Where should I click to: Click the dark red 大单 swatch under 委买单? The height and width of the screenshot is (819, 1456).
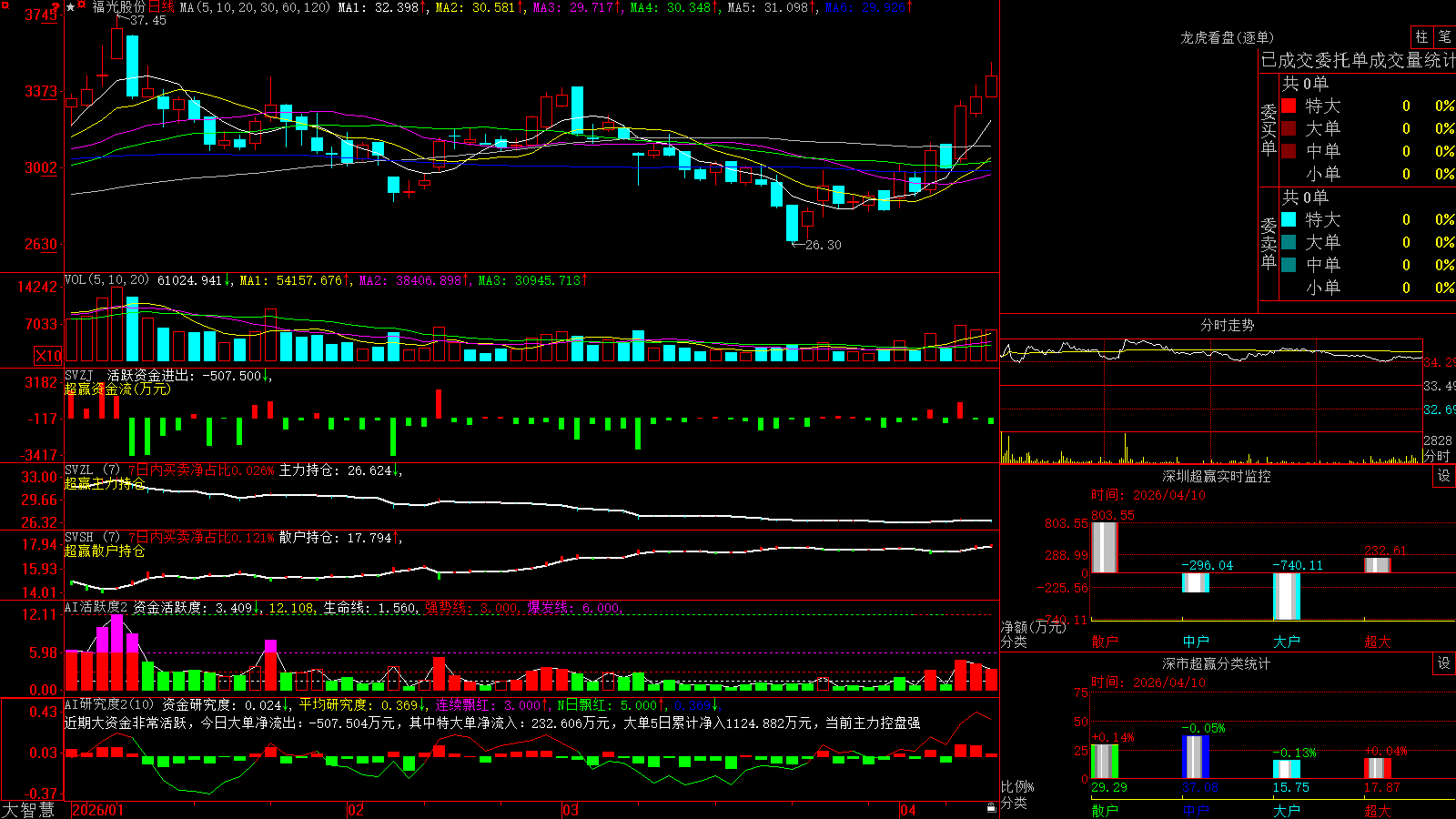[1289, 128]
